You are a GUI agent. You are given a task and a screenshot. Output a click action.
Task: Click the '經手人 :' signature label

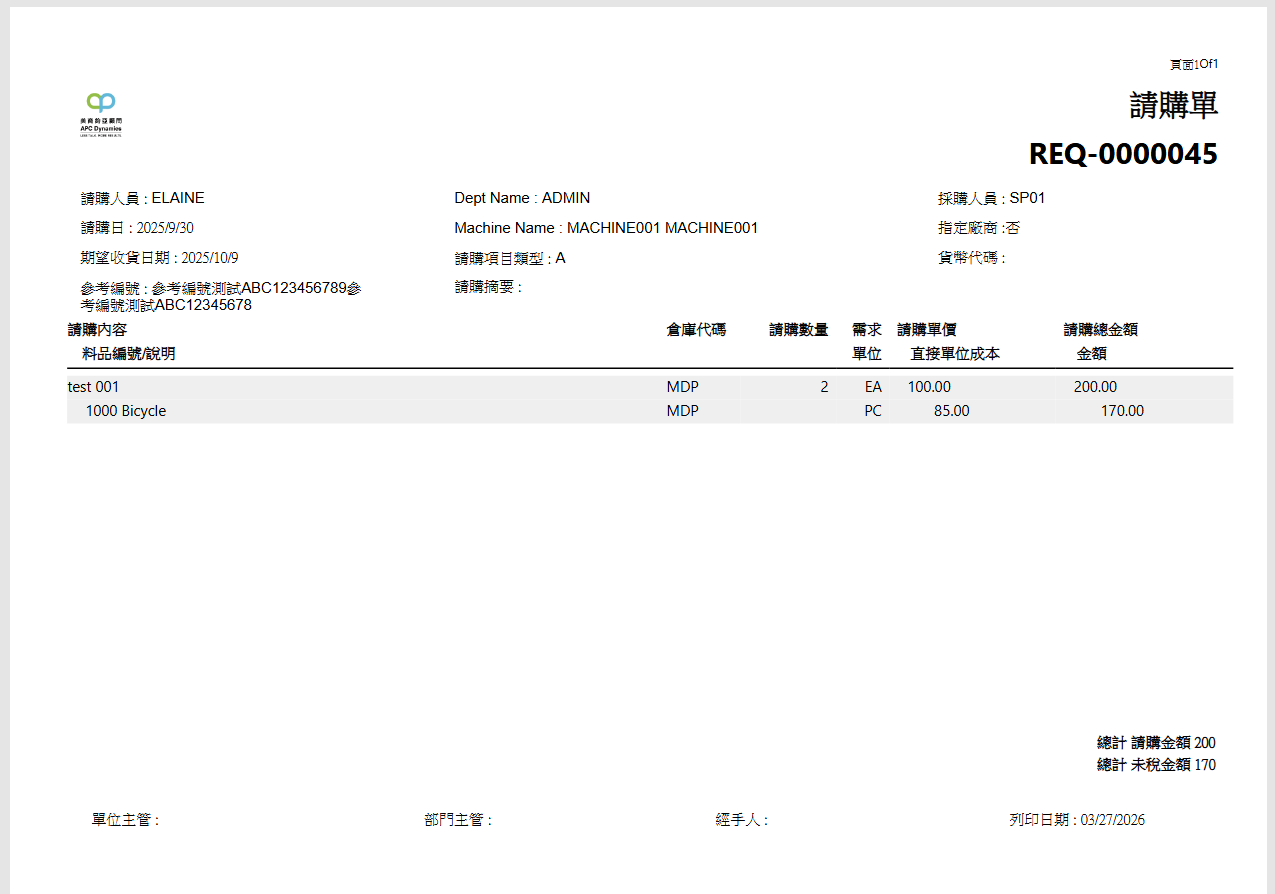click(742, 820)
